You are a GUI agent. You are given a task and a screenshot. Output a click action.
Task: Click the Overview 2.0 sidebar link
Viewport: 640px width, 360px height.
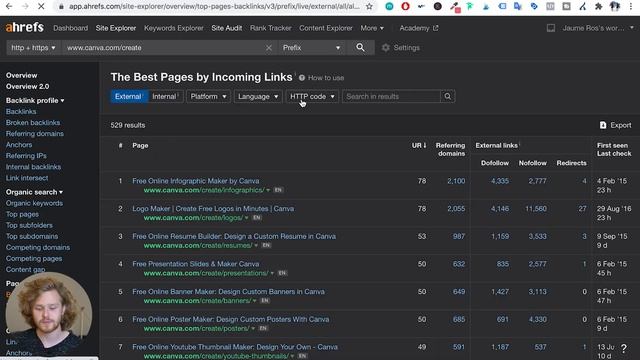pyautogui.click(x=27, y=87)
